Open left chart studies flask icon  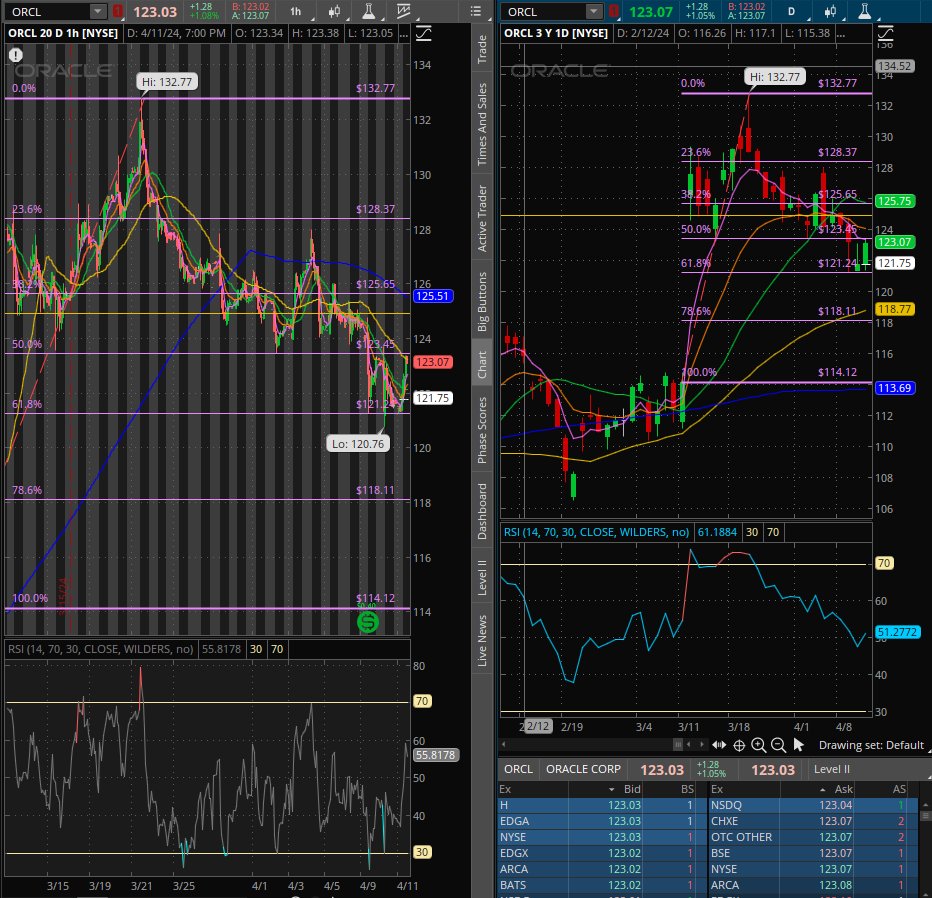[x=369, y=11]
